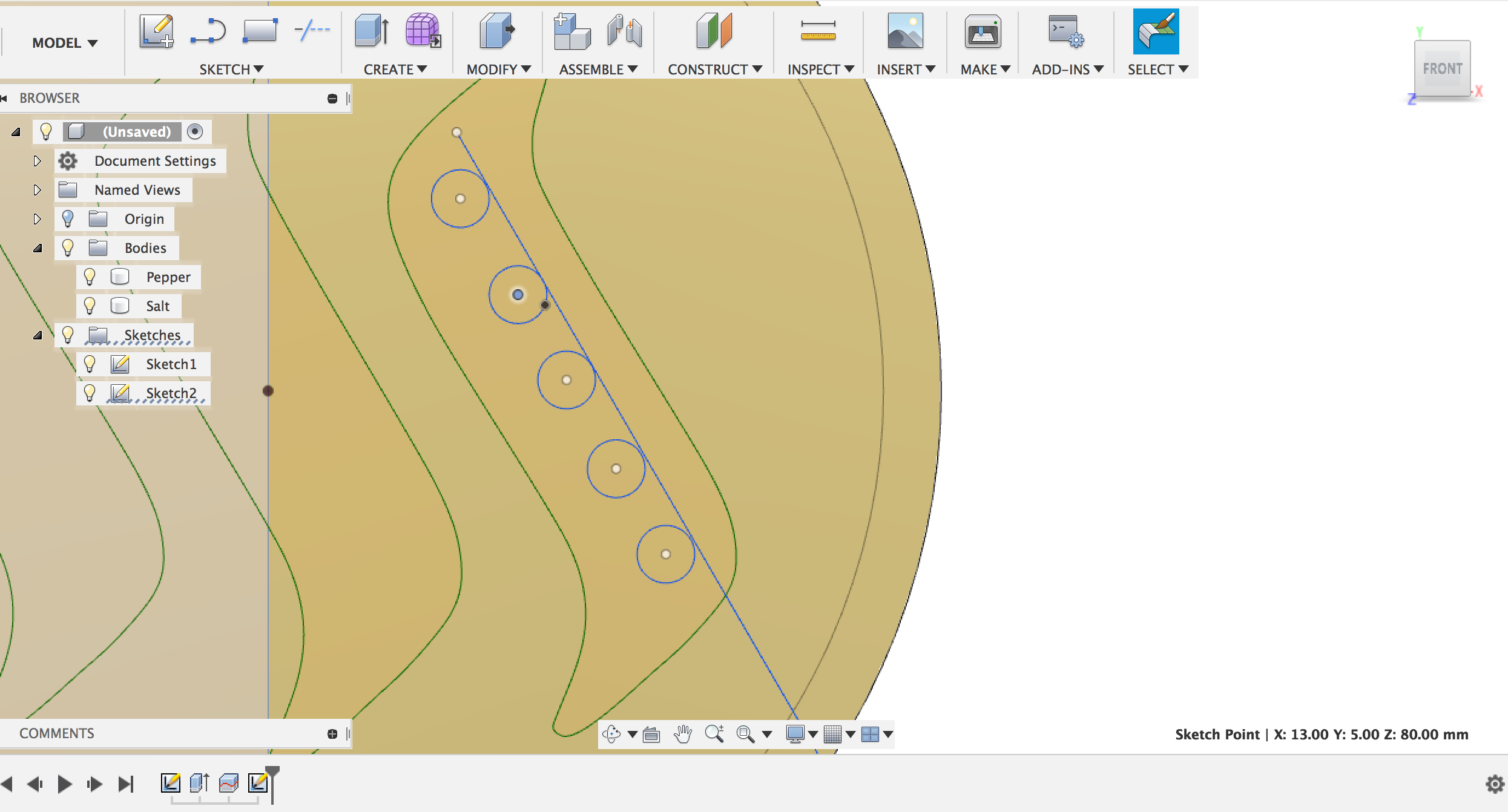1508x812 pixels.
Task: Open Orbit options dropdown arrow
Action: click(x=632, y=735)
